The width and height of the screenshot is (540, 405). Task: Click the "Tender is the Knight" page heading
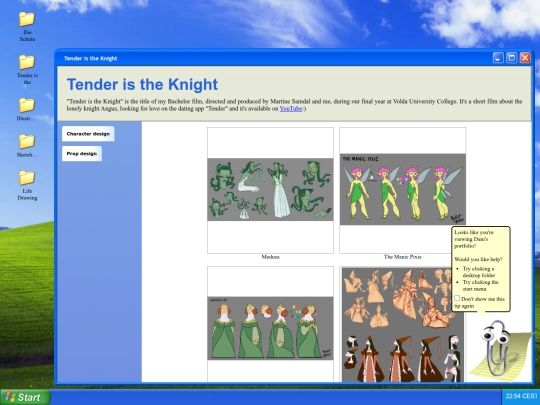pyautogui.click(x=142, y=84)
